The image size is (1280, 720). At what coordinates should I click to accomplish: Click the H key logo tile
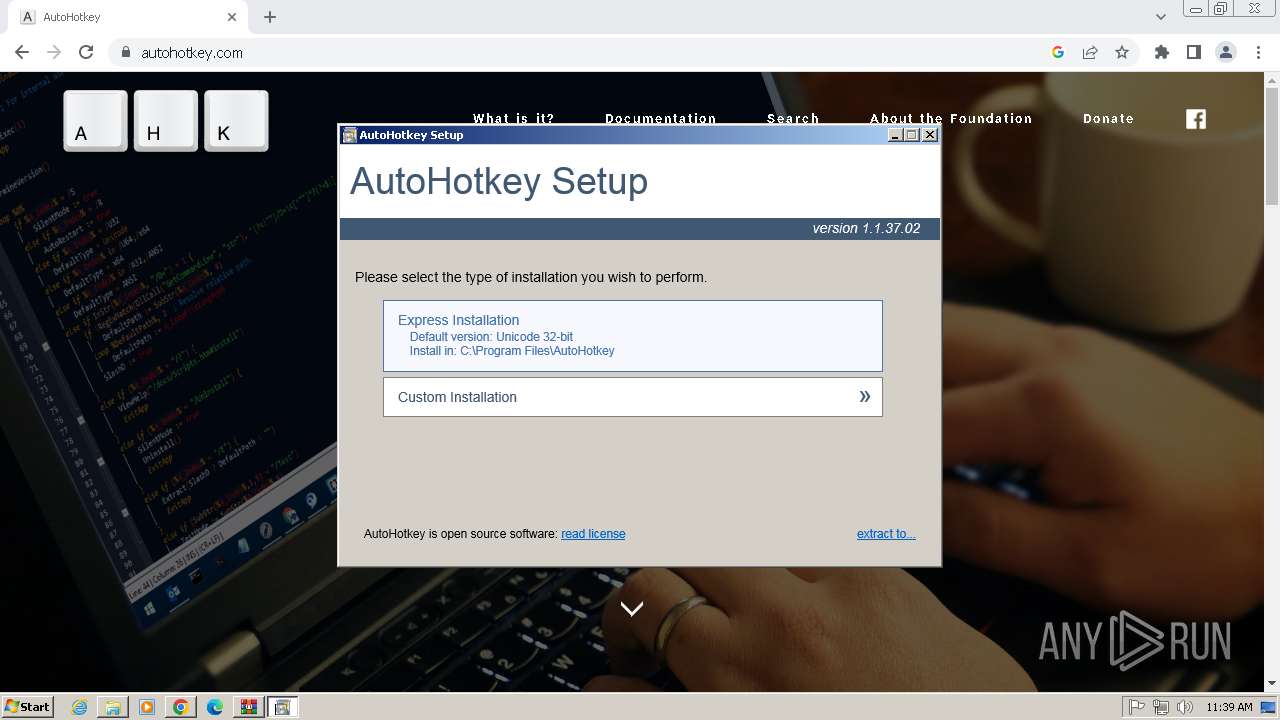click(x=166, y=121)
